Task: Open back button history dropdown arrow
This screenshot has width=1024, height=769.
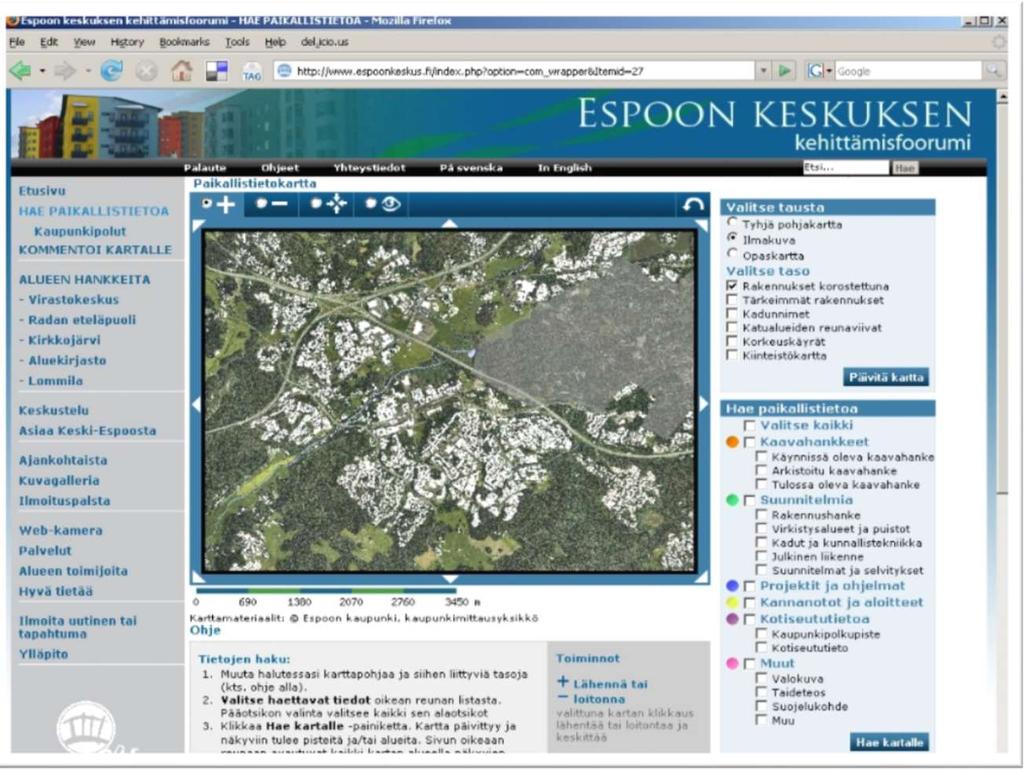Action: click(42, 71)
